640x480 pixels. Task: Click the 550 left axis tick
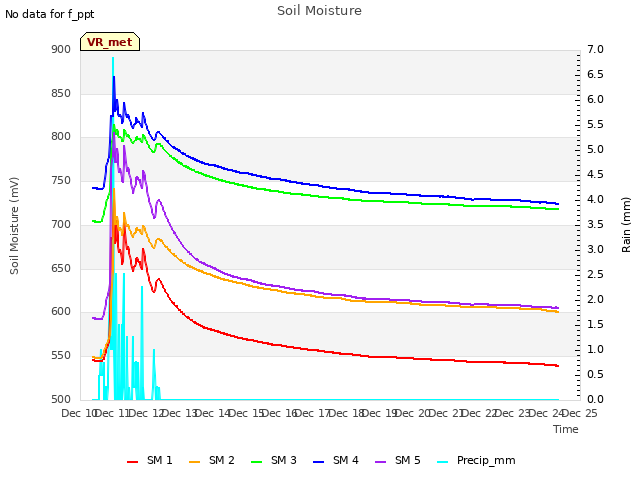pyautogui.click(x=61, y=356)
